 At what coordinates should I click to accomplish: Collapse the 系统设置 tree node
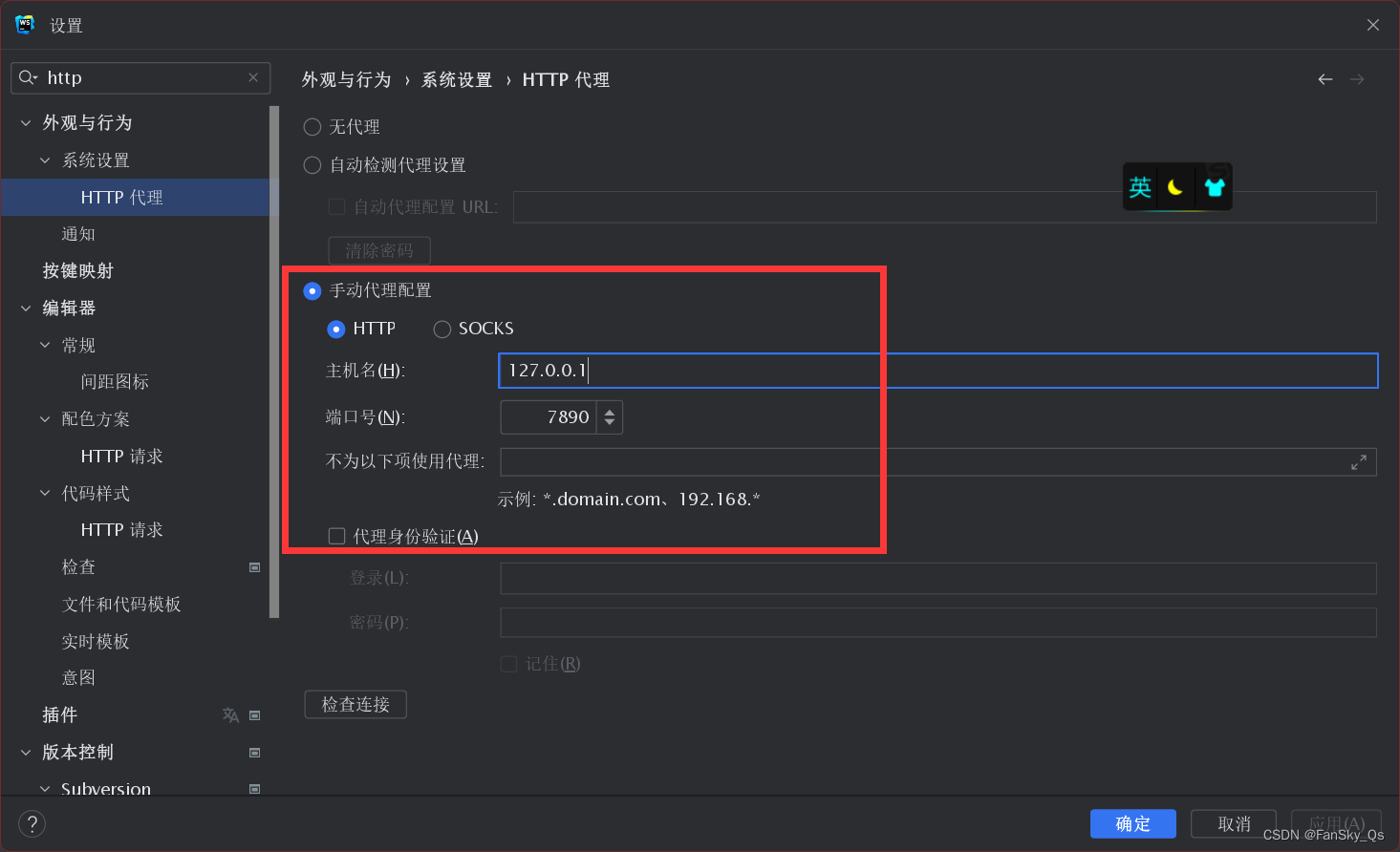click(x=45, y=160)
